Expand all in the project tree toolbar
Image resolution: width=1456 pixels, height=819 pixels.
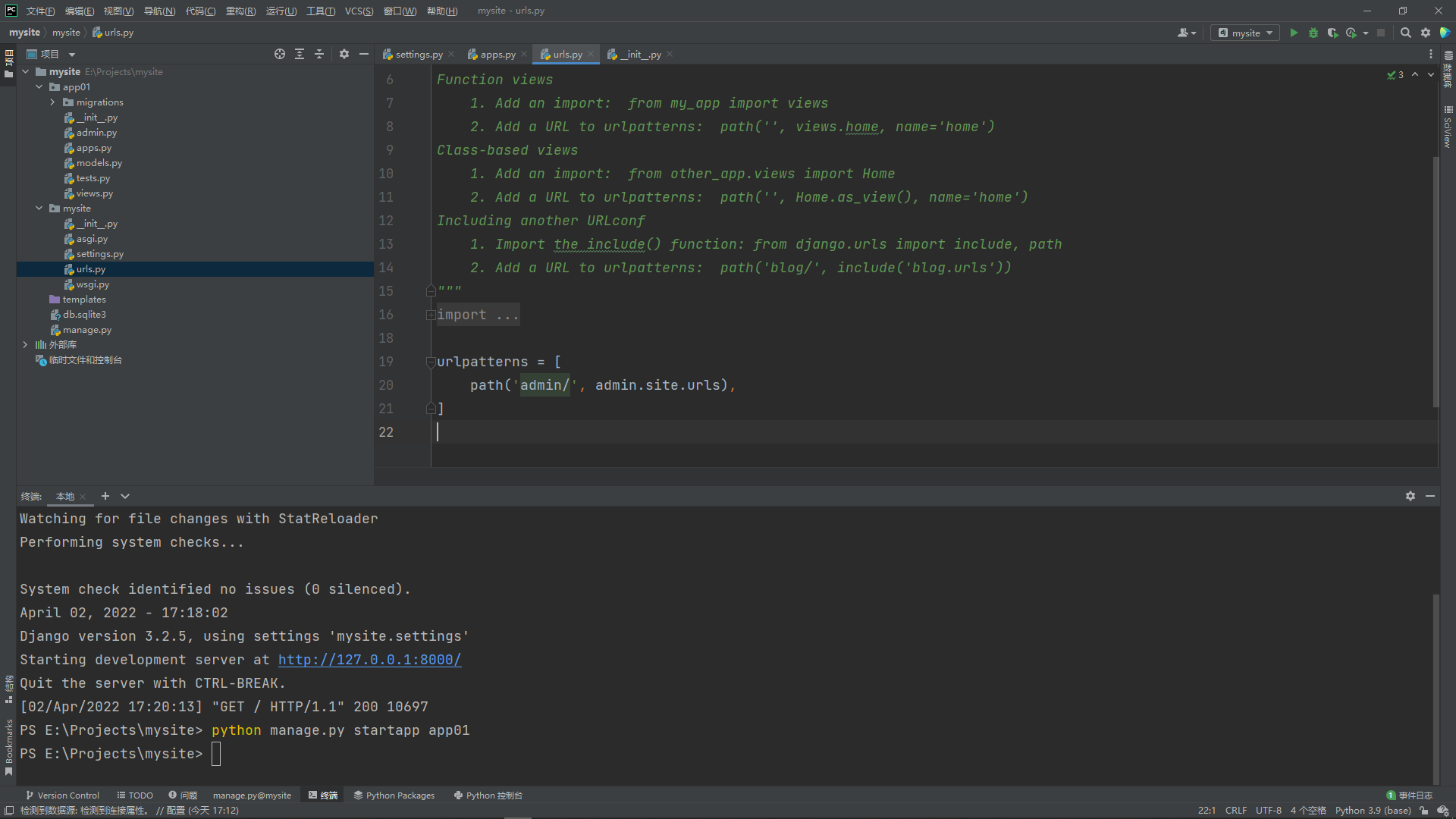point(300,54)
